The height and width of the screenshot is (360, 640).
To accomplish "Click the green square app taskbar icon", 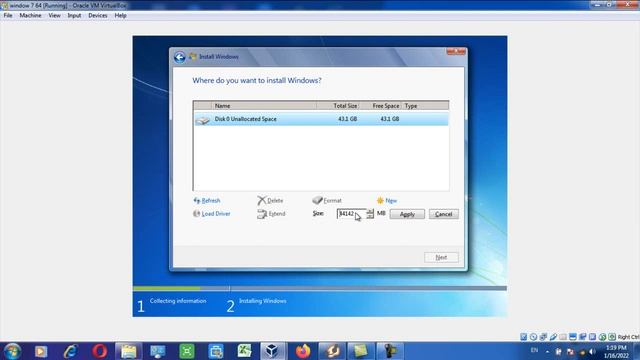I will click(187, 351).
